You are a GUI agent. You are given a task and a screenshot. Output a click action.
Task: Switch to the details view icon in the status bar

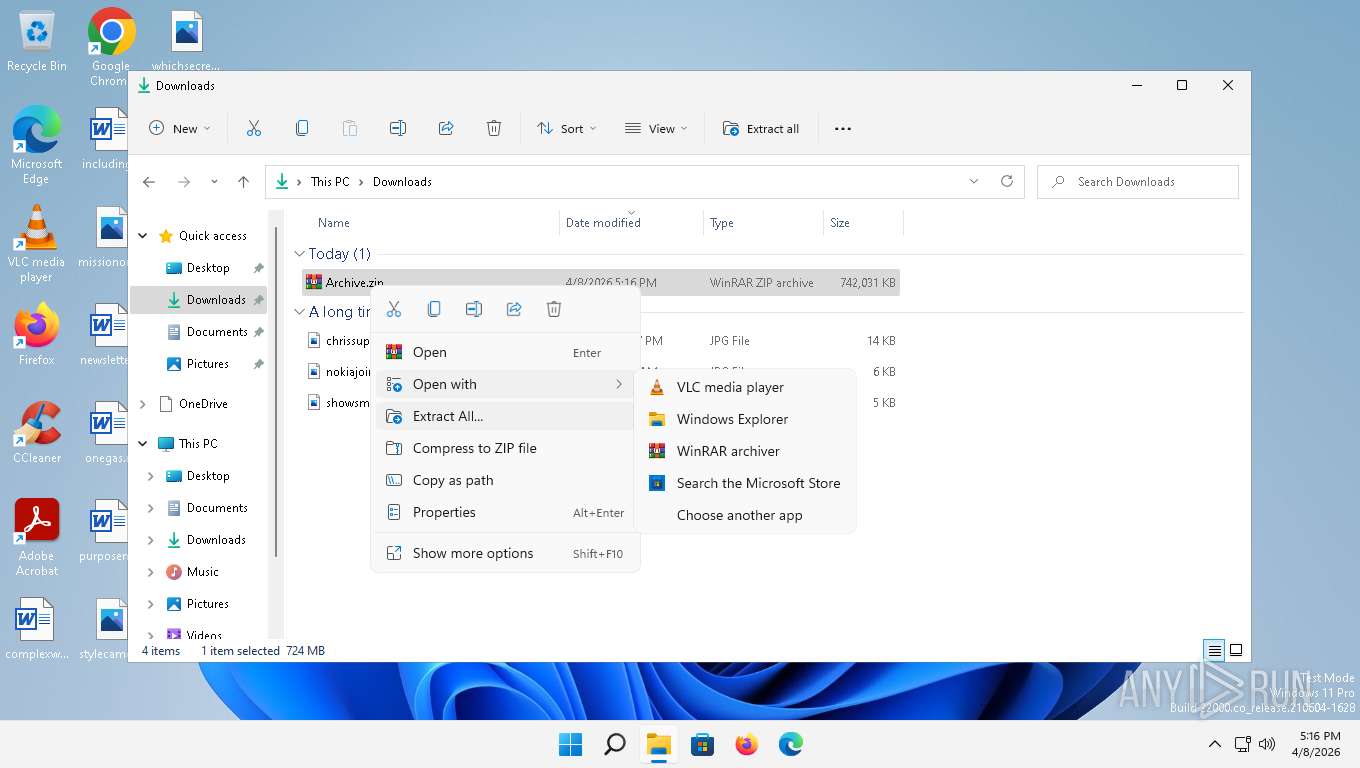1215,650
